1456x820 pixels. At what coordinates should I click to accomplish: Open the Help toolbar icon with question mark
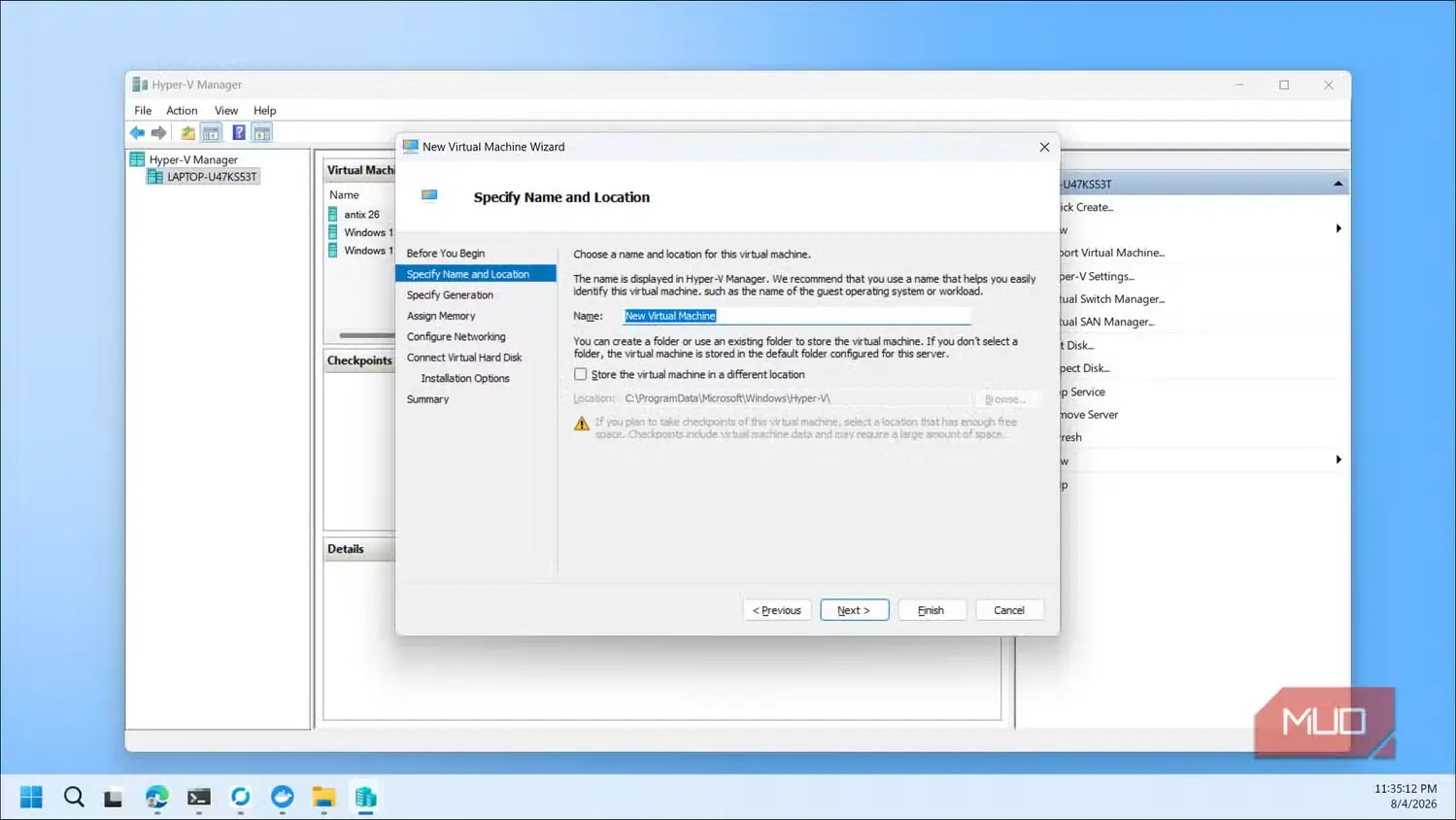coord(239,133)
